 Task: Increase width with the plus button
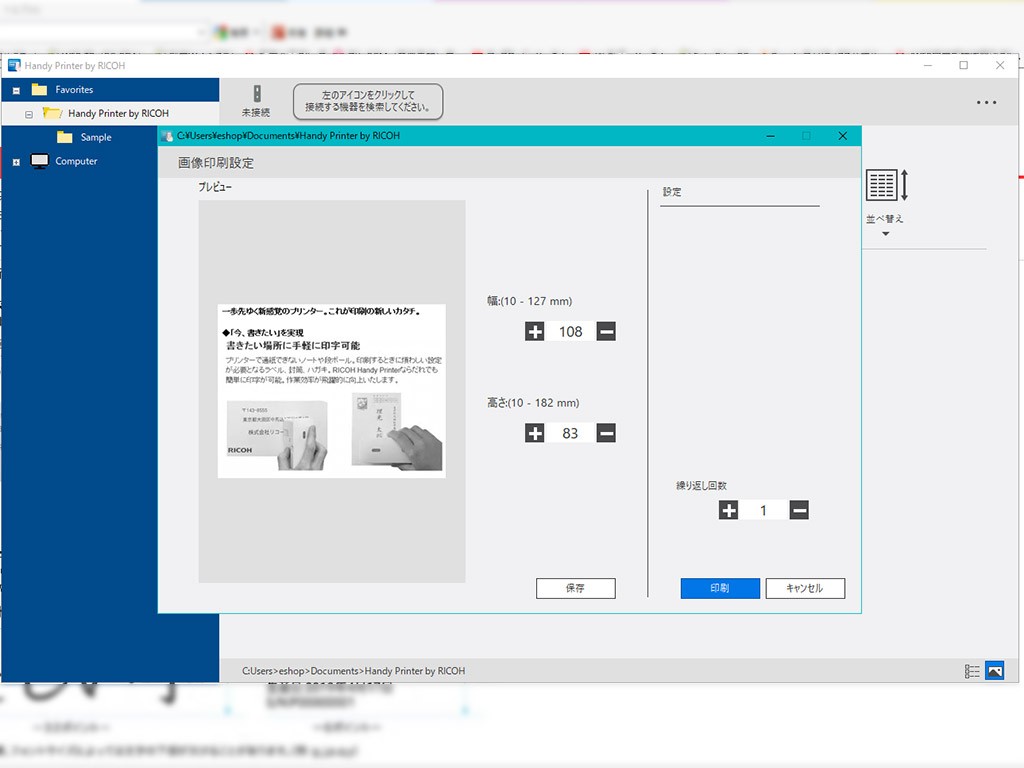pos(535,331)
